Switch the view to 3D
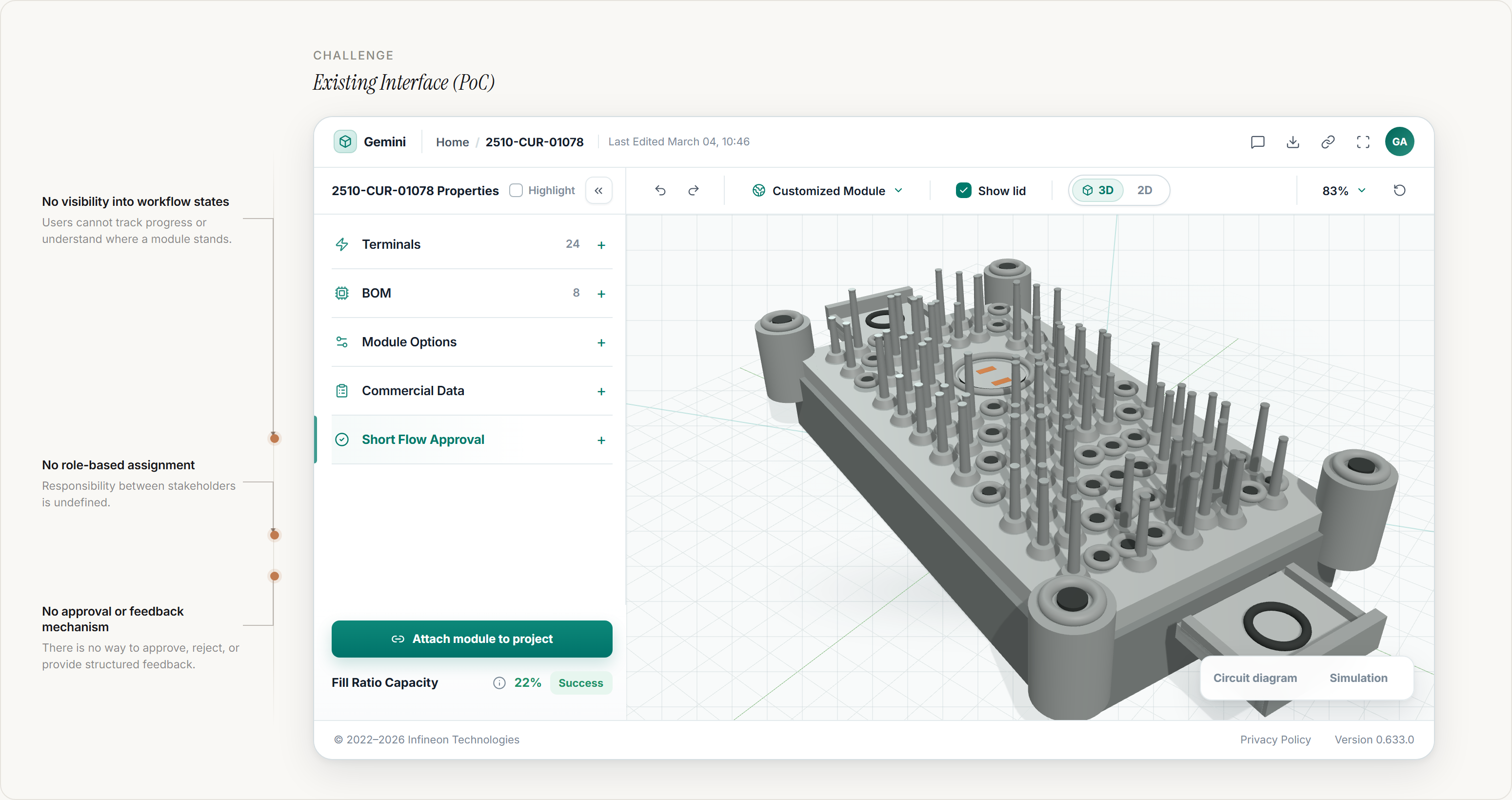 point(1097,190)
